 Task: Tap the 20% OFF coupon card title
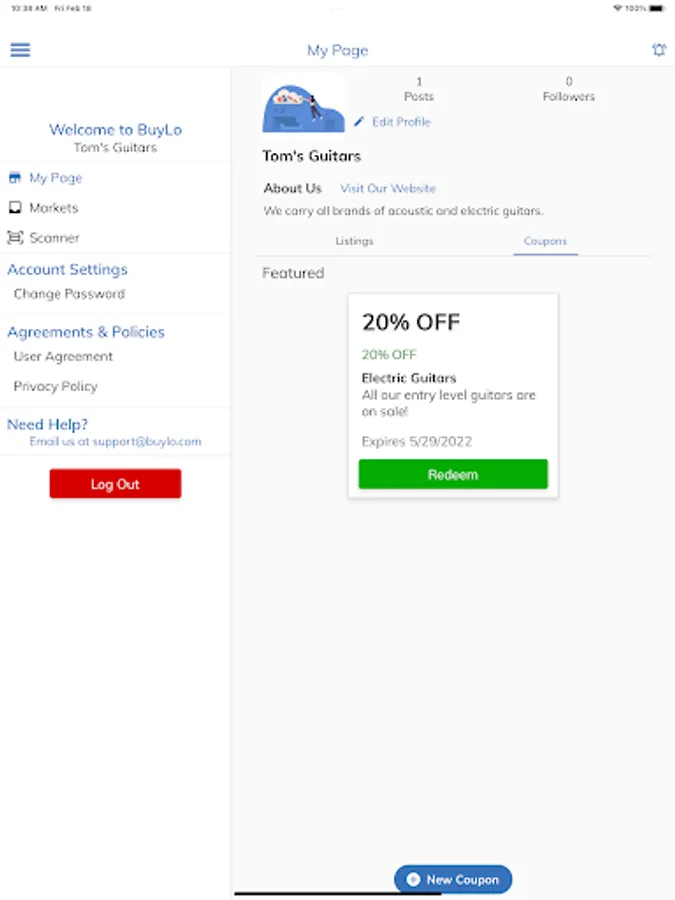[411, 322]
